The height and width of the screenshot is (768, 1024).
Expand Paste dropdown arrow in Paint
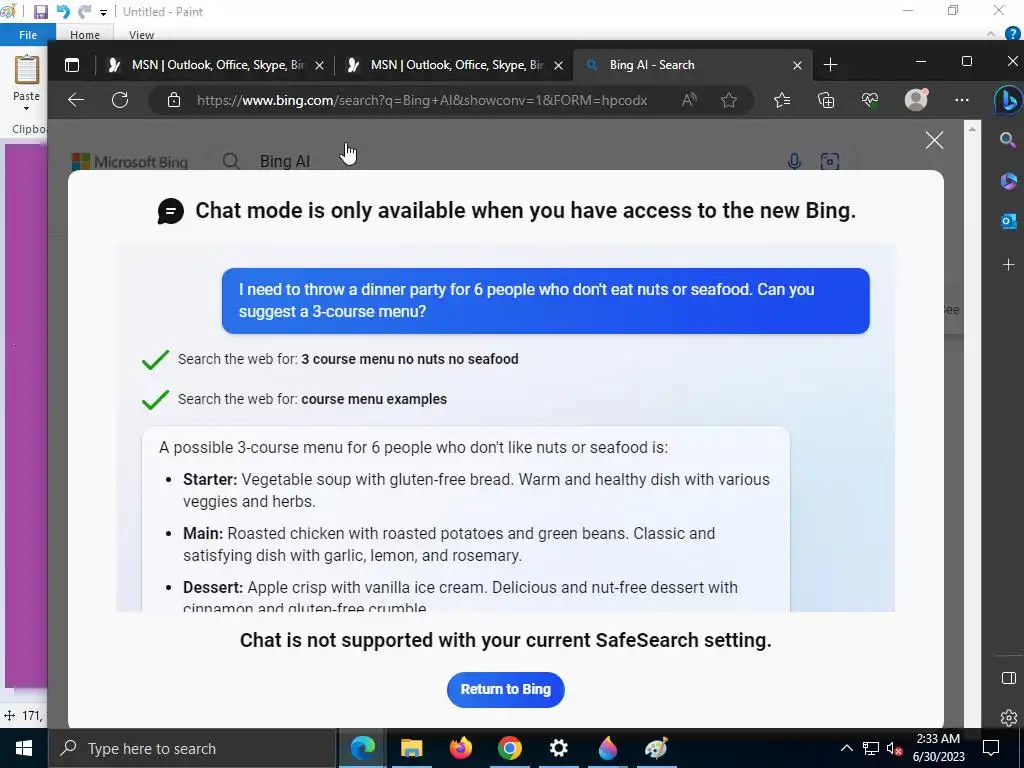tap(26, 108)
